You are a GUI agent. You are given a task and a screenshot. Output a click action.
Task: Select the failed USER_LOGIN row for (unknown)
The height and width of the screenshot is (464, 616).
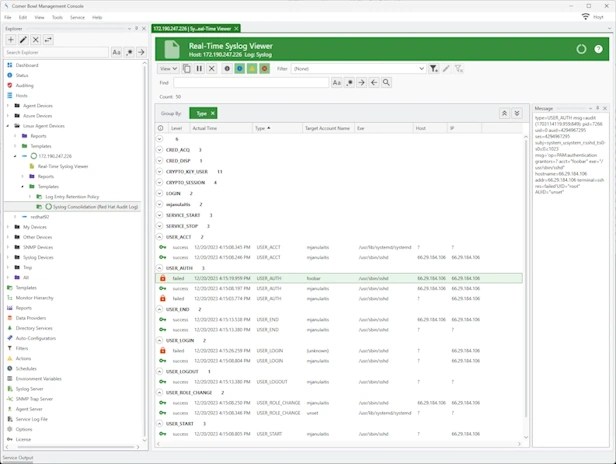[x=339, y=351]
